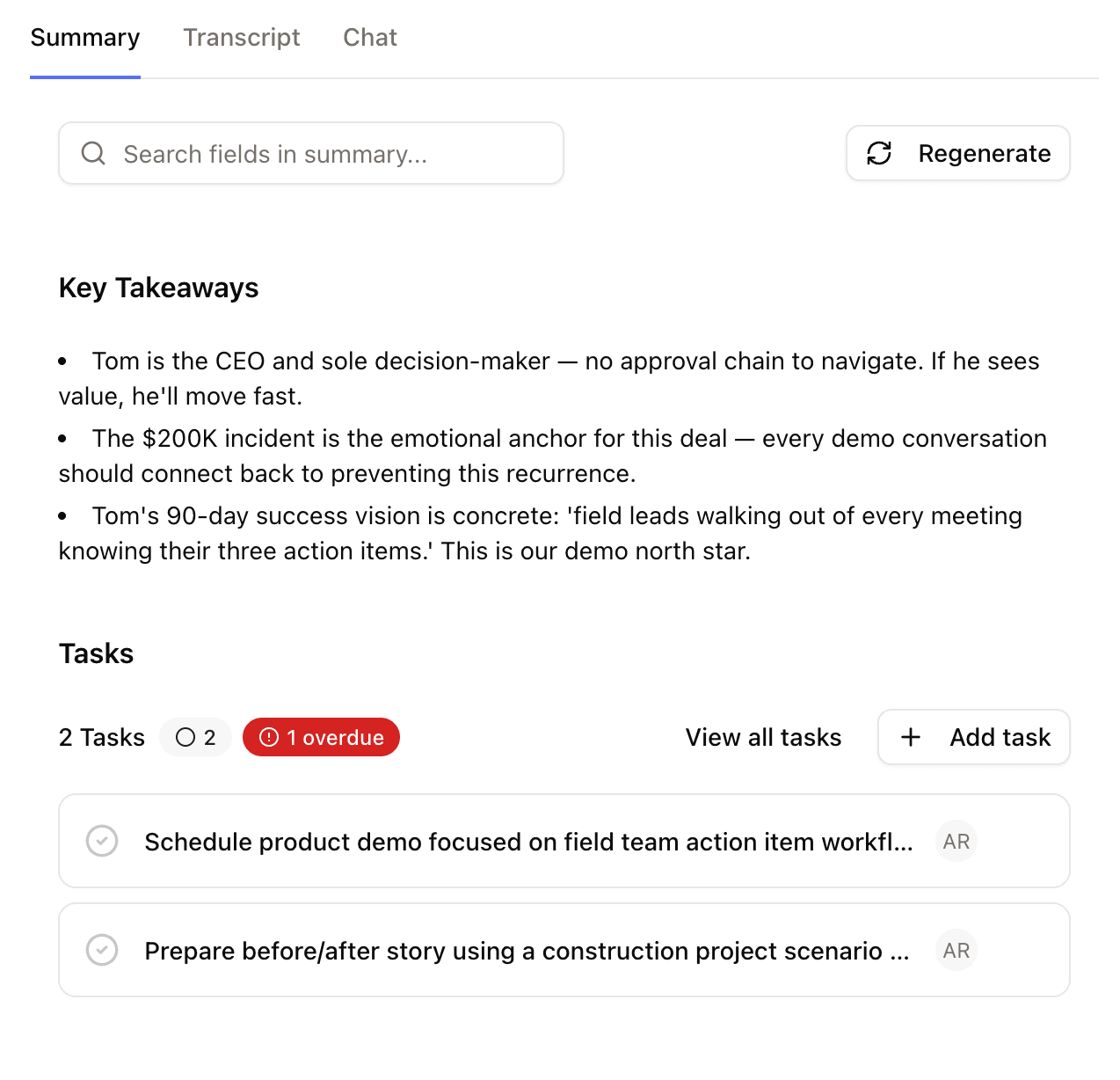Click the magnifier search icon
Viewport: 1120px width, 1080px height.
pyautogui.click(x=93, y=154)
